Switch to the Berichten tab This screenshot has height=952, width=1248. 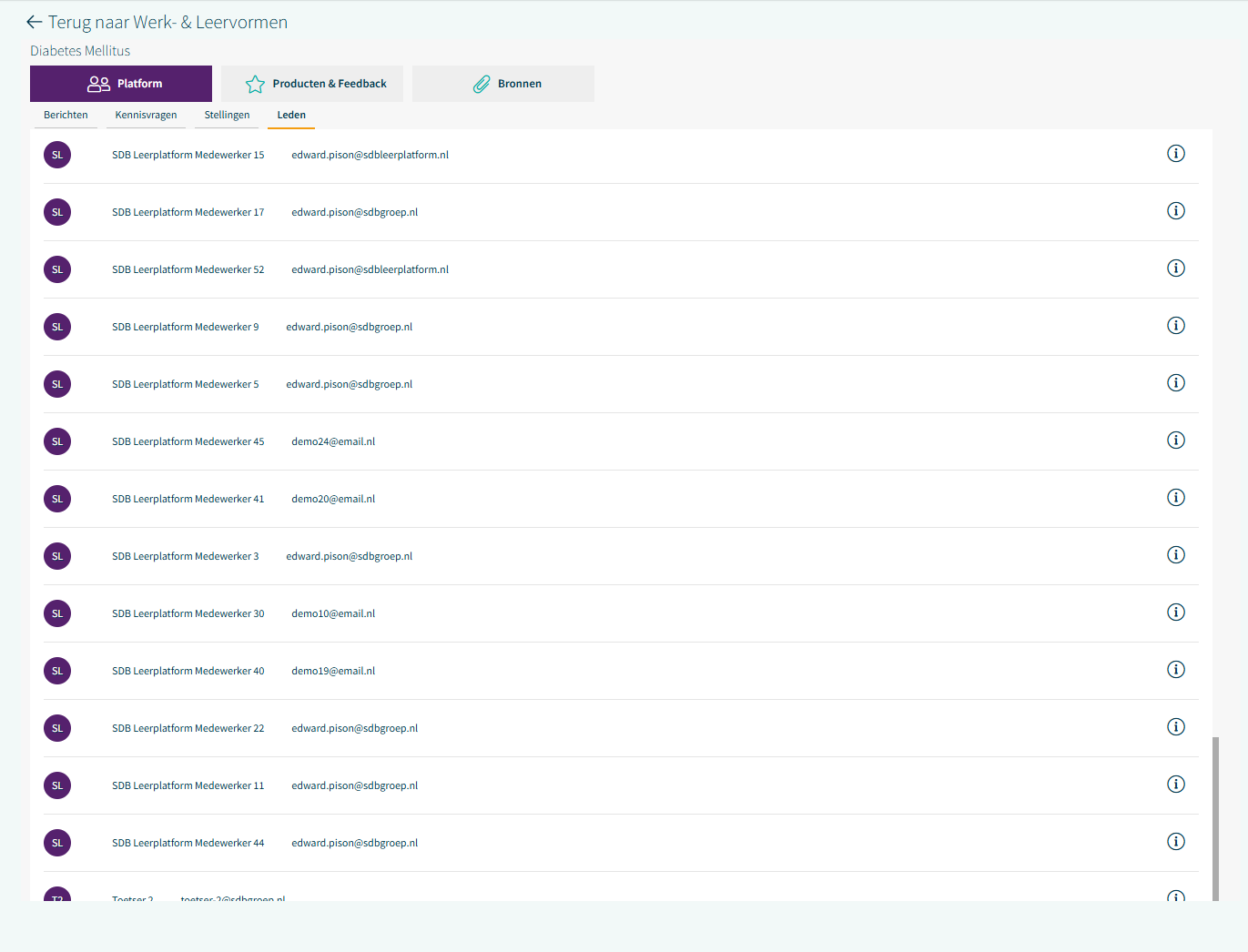[66, 116]
